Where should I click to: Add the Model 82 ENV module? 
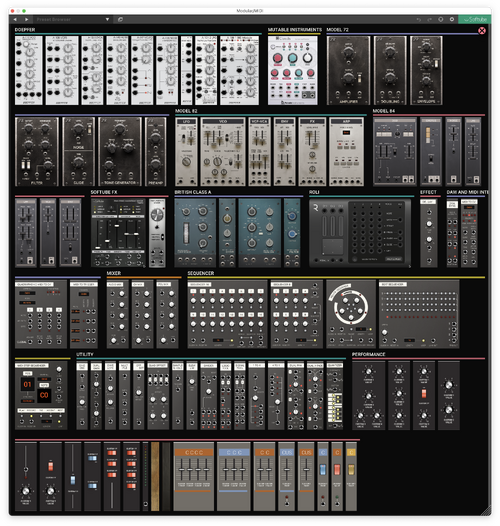285,152
